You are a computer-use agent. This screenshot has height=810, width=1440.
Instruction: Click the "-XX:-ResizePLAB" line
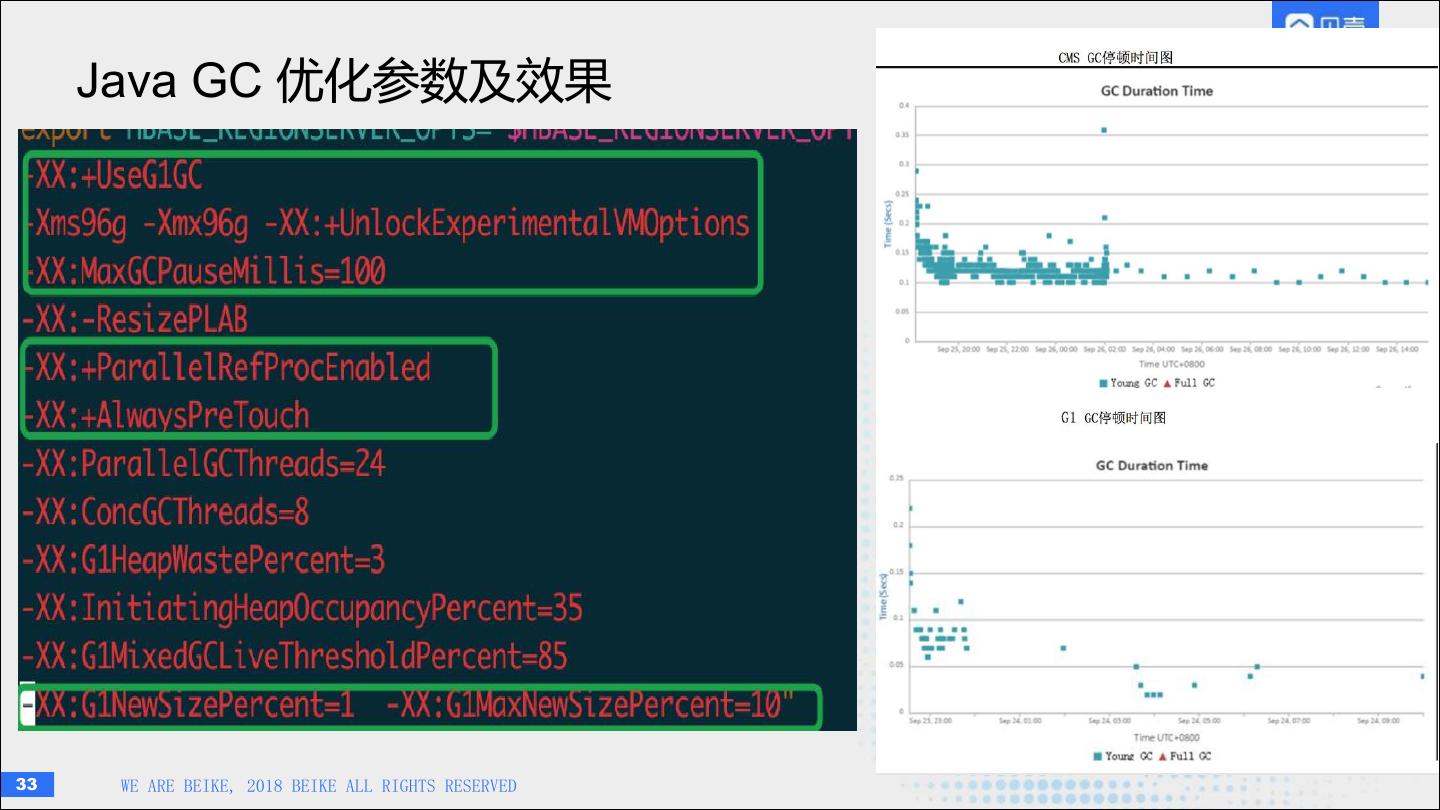click(x=134, y=320)
